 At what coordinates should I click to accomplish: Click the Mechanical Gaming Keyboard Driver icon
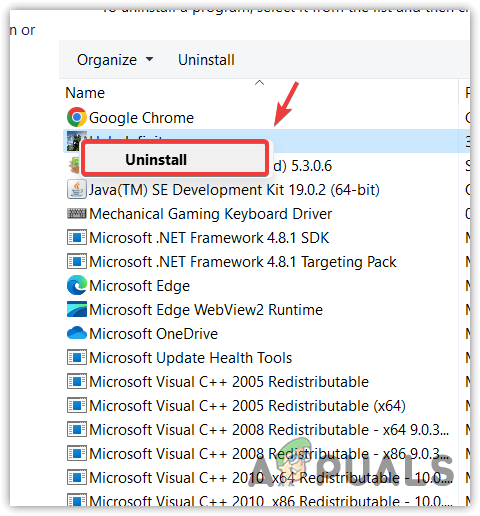tap(77, 213)
